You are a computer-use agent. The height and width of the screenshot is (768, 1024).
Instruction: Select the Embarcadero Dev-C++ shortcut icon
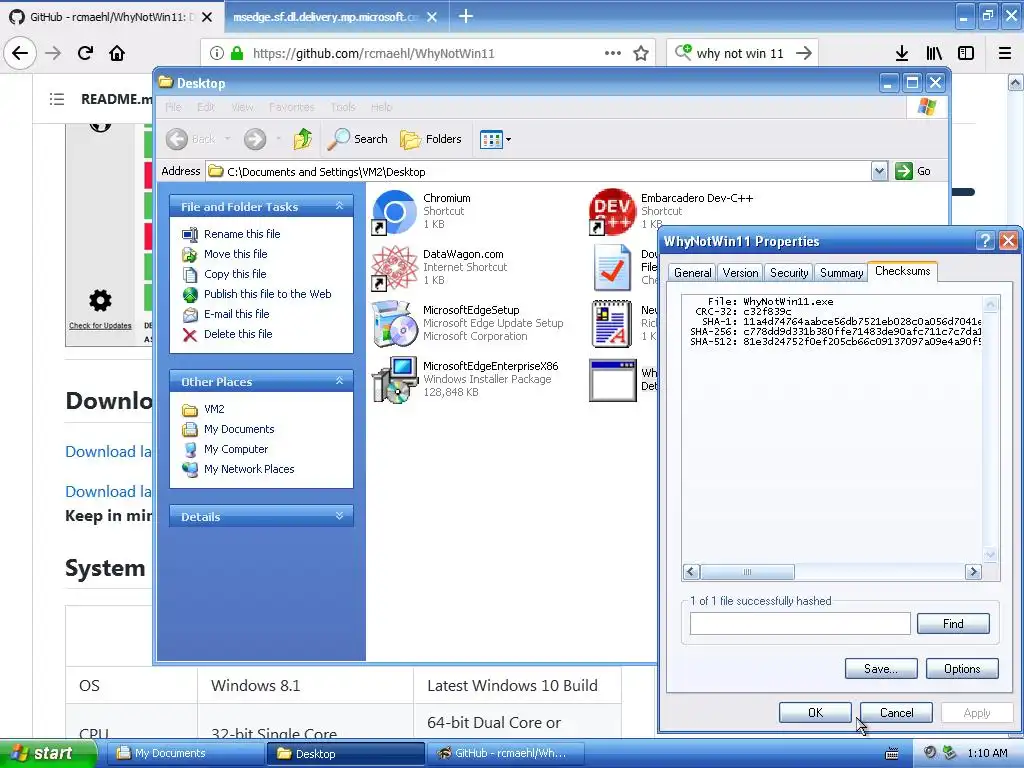click(x=612, y=212)
